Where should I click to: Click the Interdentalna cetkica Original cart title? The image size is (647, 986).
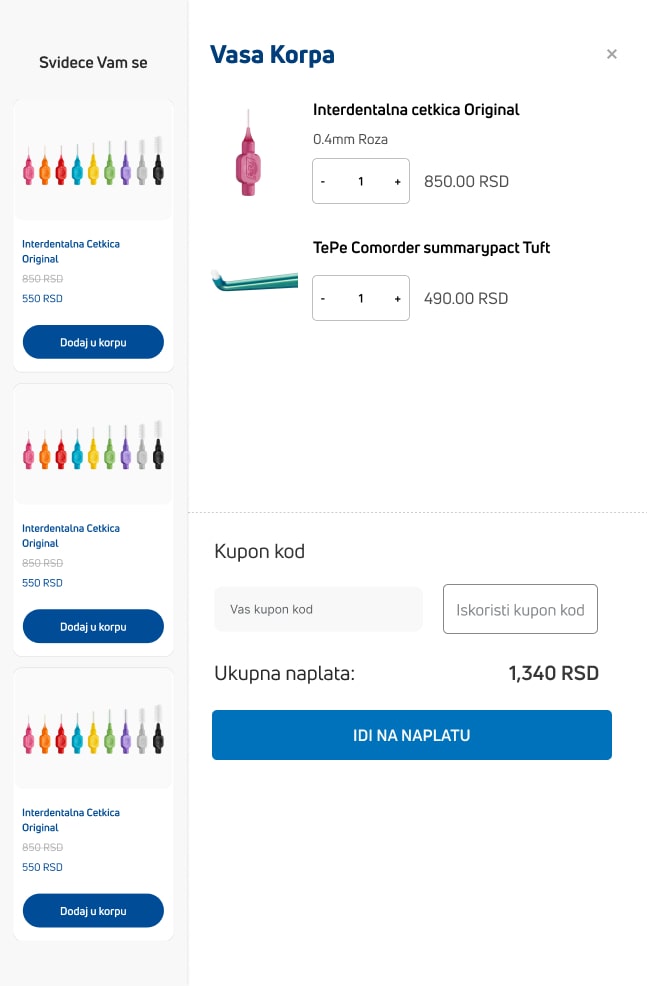tap(416, 110)
